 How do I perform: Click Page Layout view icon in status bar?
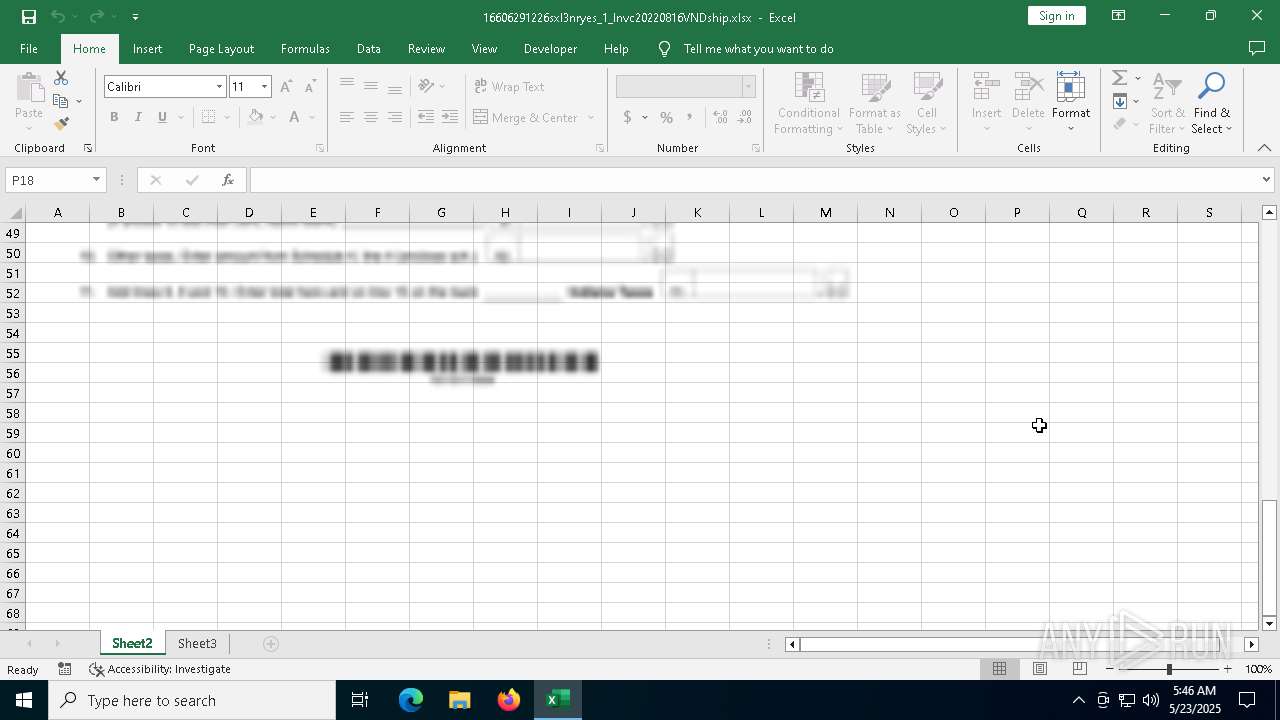(1040, 669)
